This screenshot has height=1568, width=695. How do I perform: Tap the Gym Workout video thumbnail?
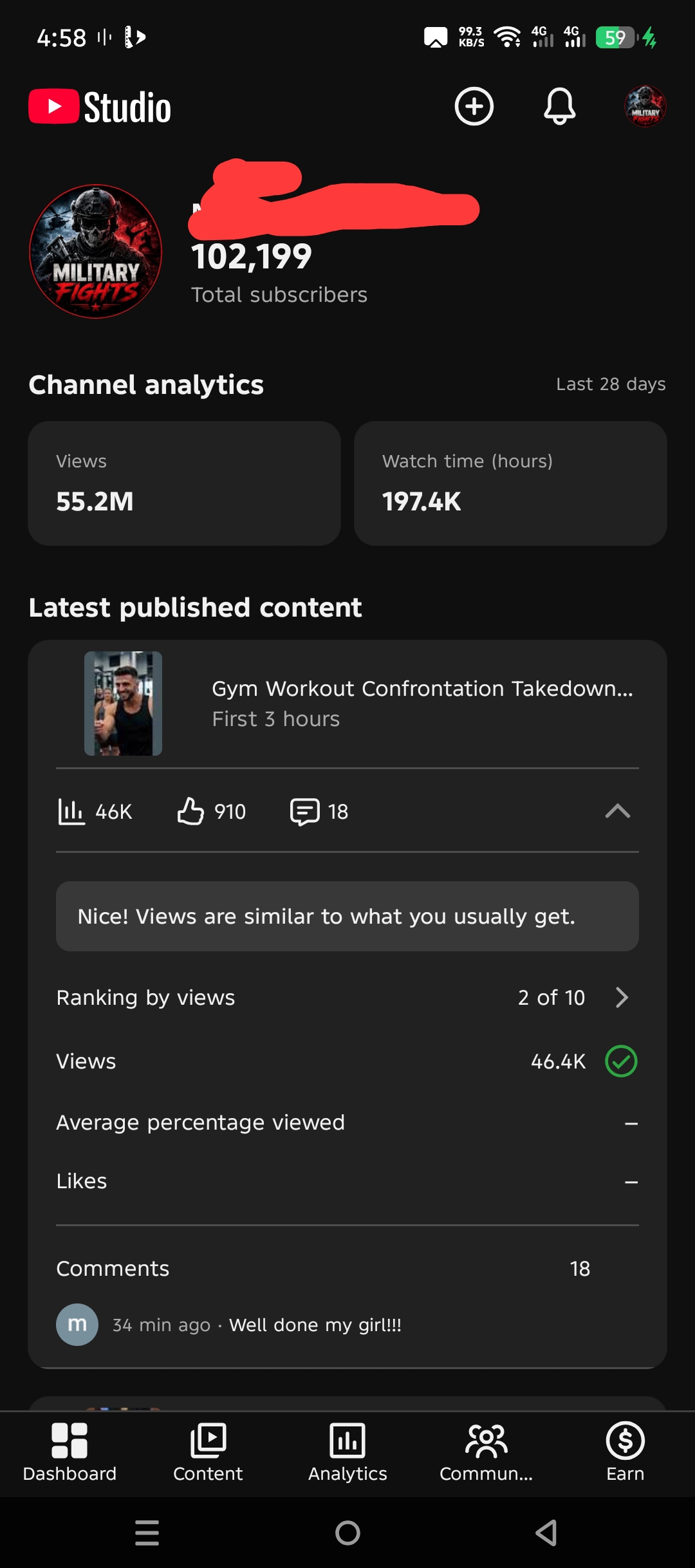pos(123,704)
